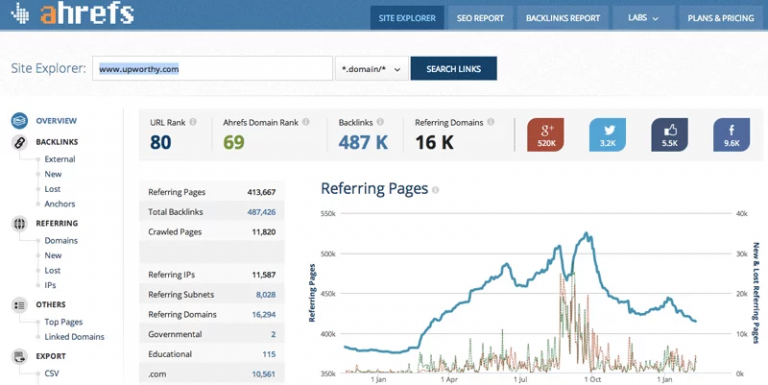This screenshot has width=768, height=385.
Task: Click Total Backlinks value 487,426
Action: (262, 212)
